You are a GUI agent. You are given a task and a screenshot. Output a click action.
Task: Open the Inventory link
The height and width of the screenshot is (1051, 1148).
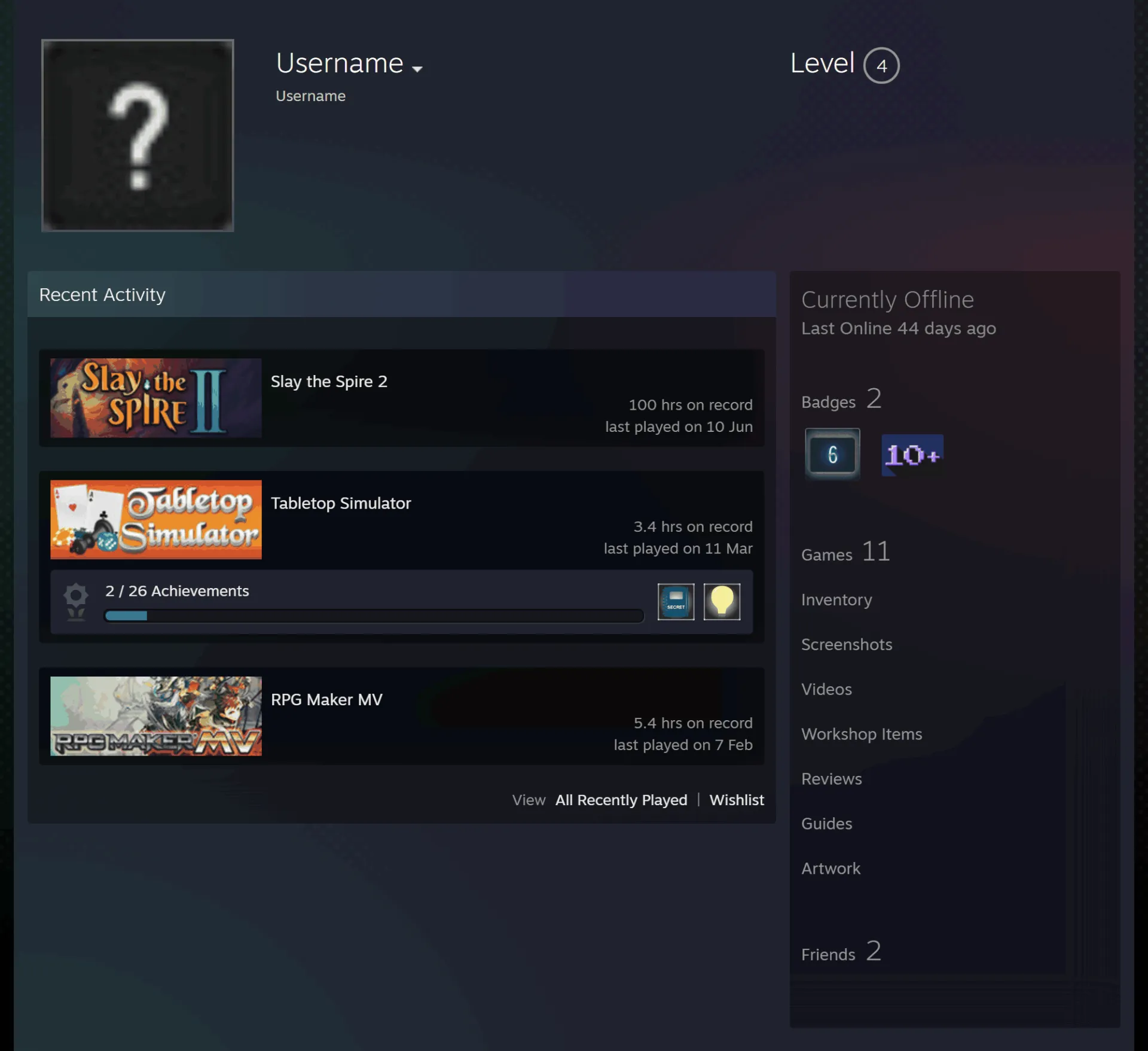[836, 599]
